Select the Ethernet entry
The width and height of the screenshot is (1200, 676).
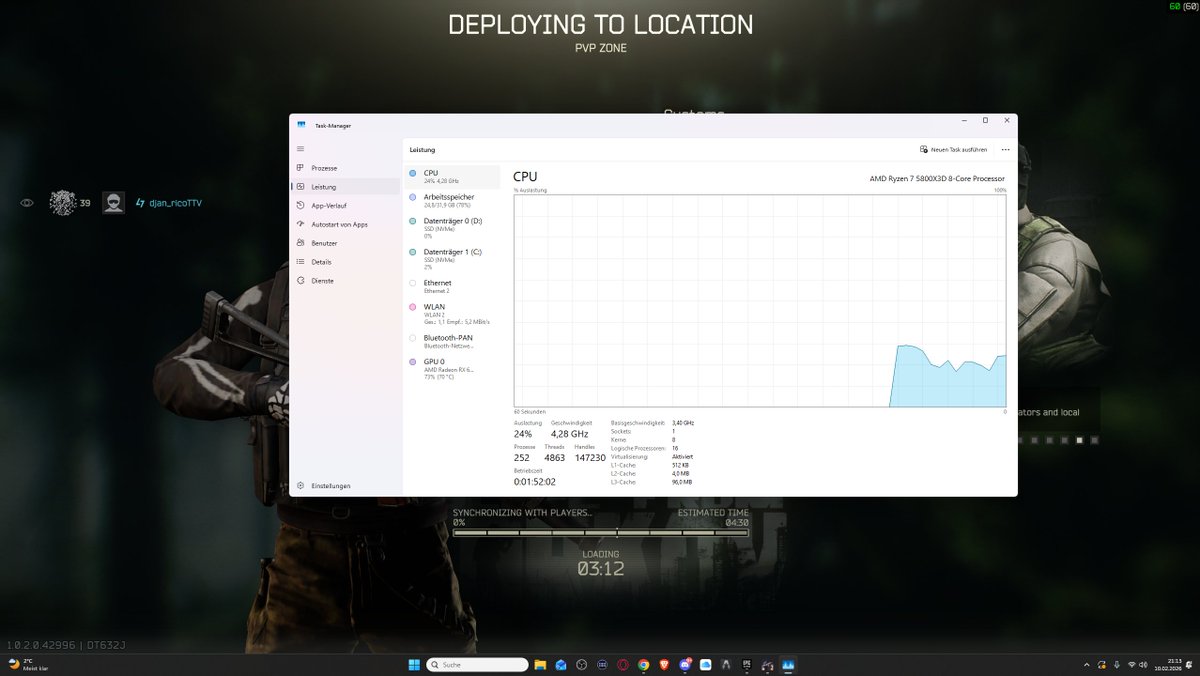(x=452, y=286)
